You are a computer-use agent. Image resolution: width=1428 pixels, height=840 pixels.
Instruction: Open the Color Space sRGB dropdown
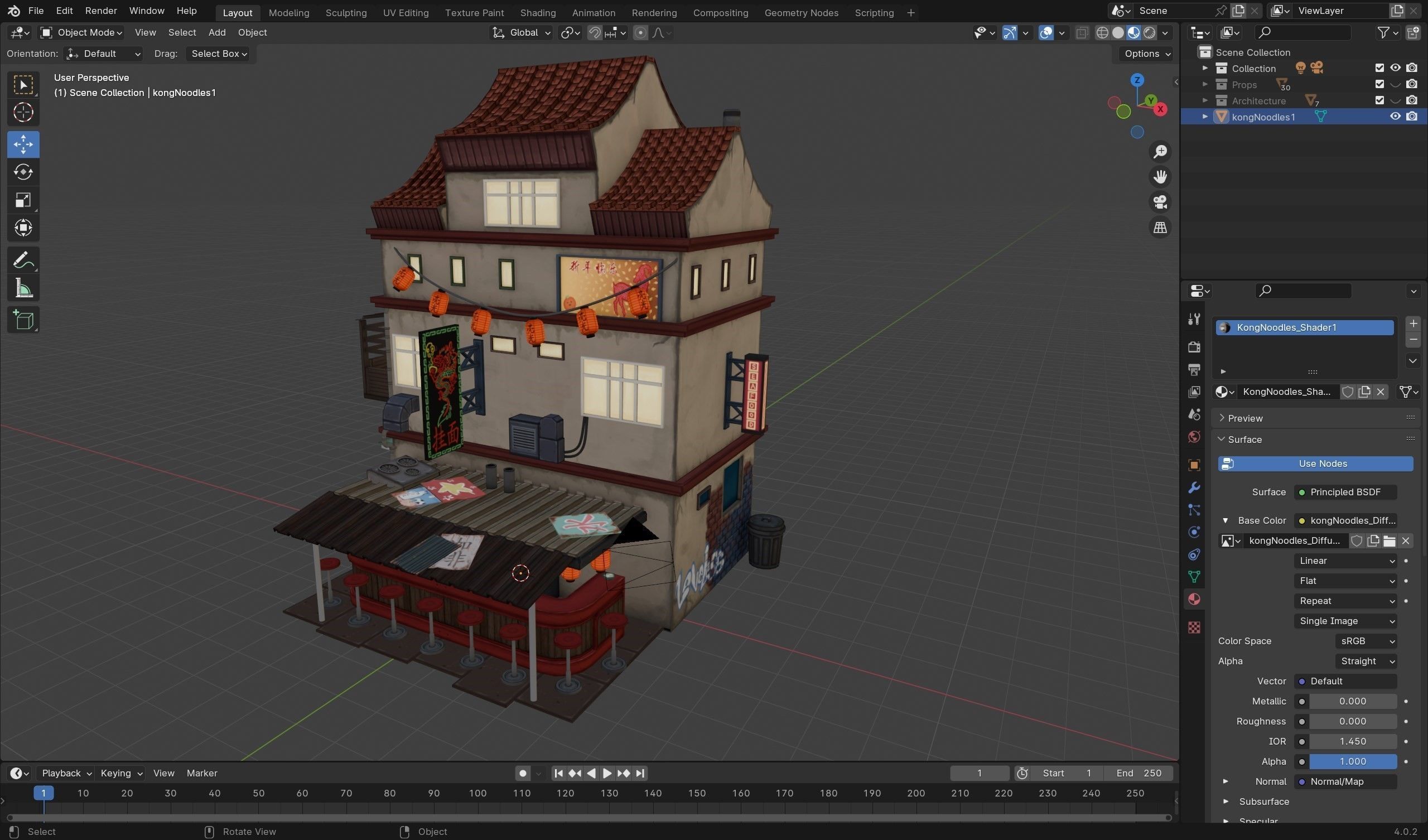1366,641
